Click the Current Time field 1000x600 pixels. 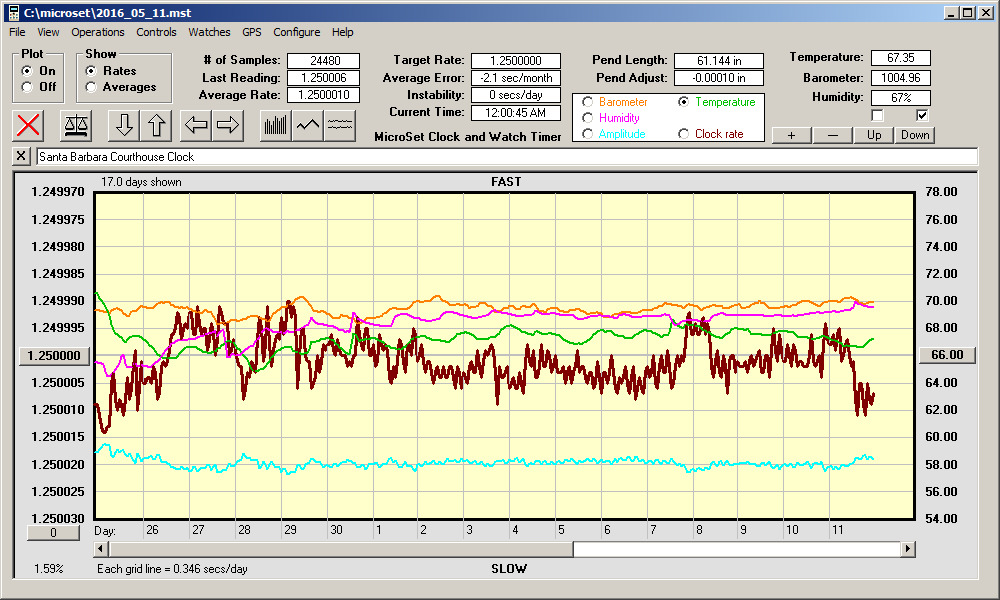coord(516,113)
